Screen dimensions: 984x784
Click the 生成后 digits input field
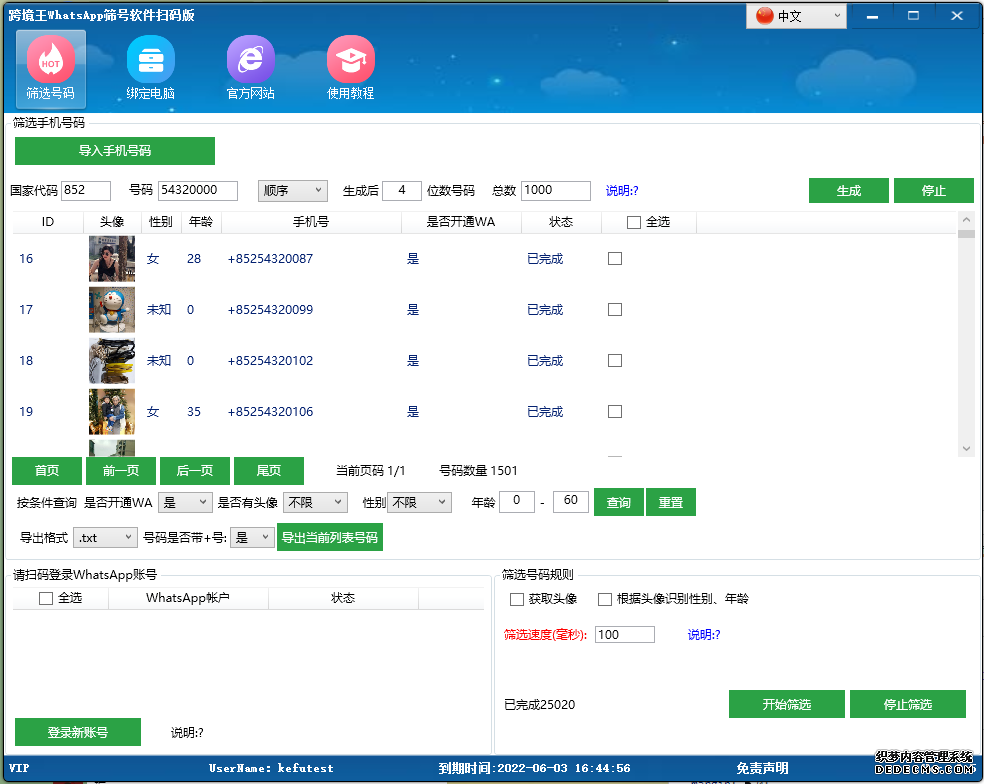pyautogui.click(x=402, y=190)
